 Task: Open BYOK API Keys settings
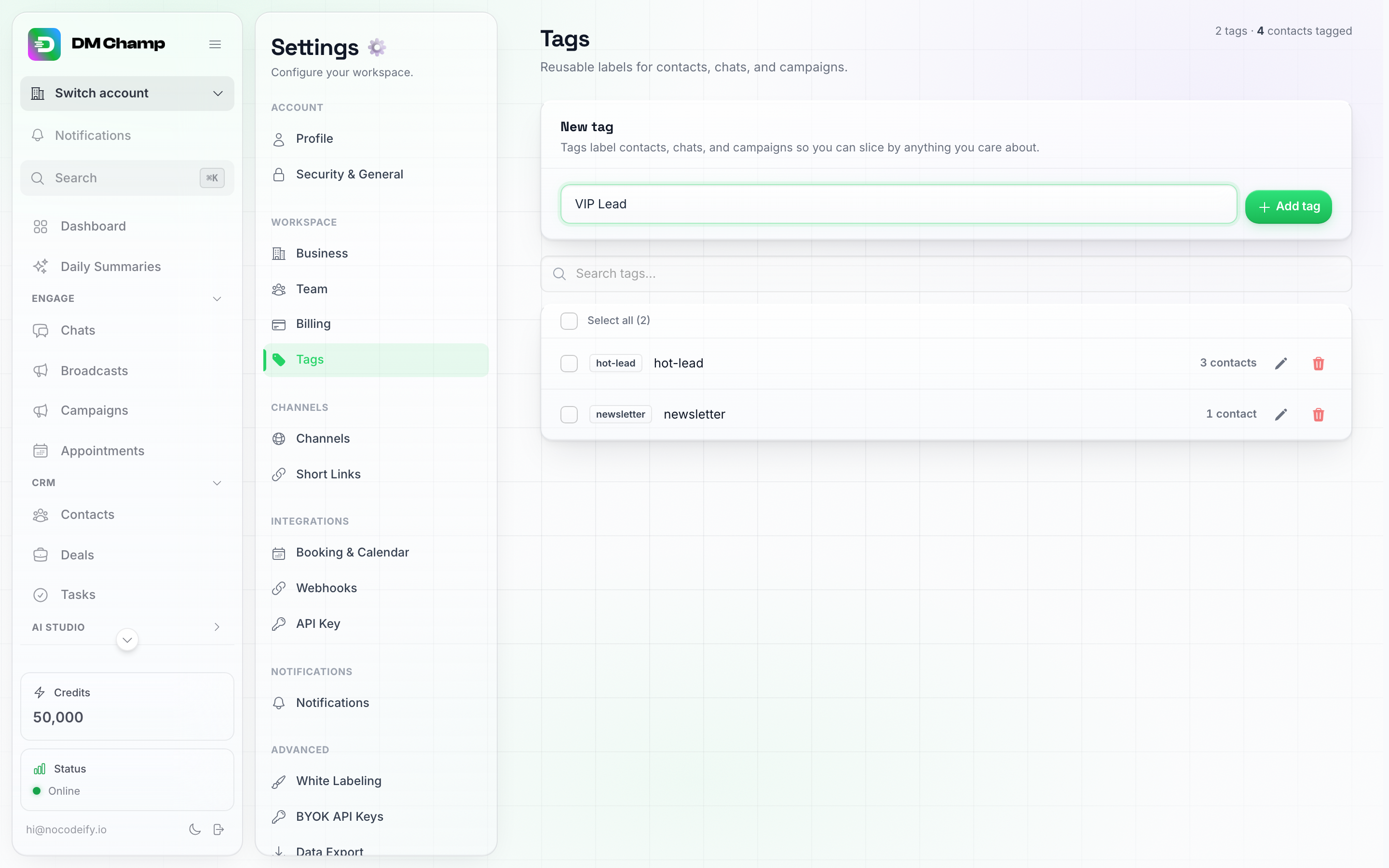[376, 817]
